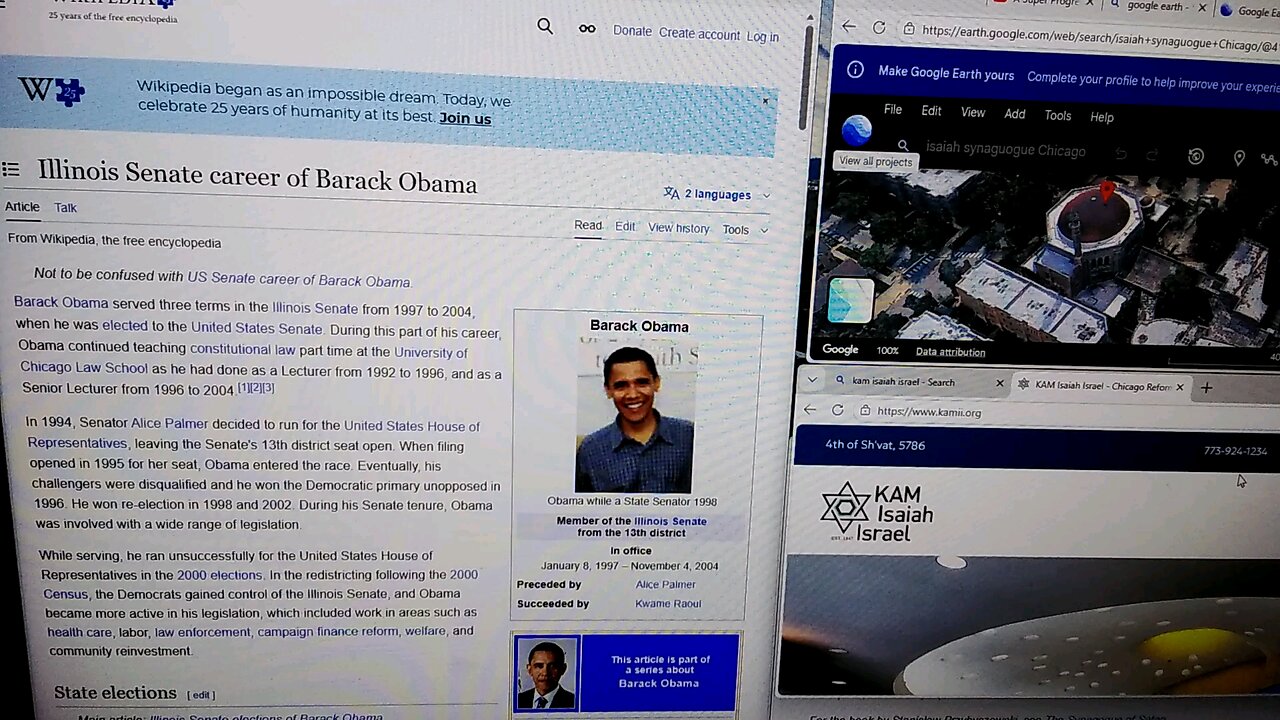Expand the tab list chevron in lower browser
The image size is (1280, 720).
(x=812, y=380)
